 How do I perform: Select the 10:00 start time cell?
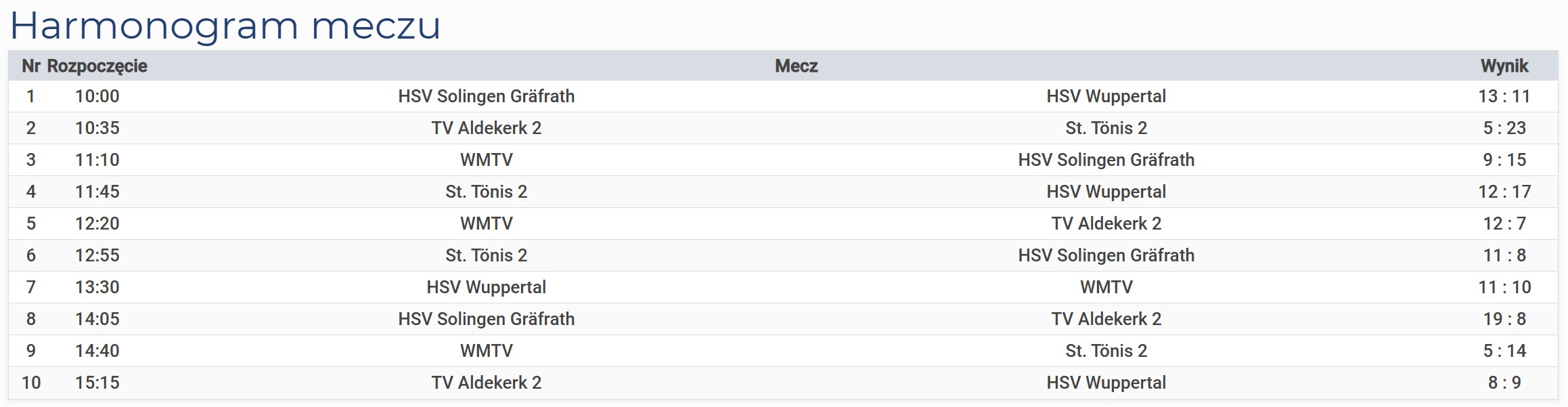pyautogui.click(x=97, y=96)
